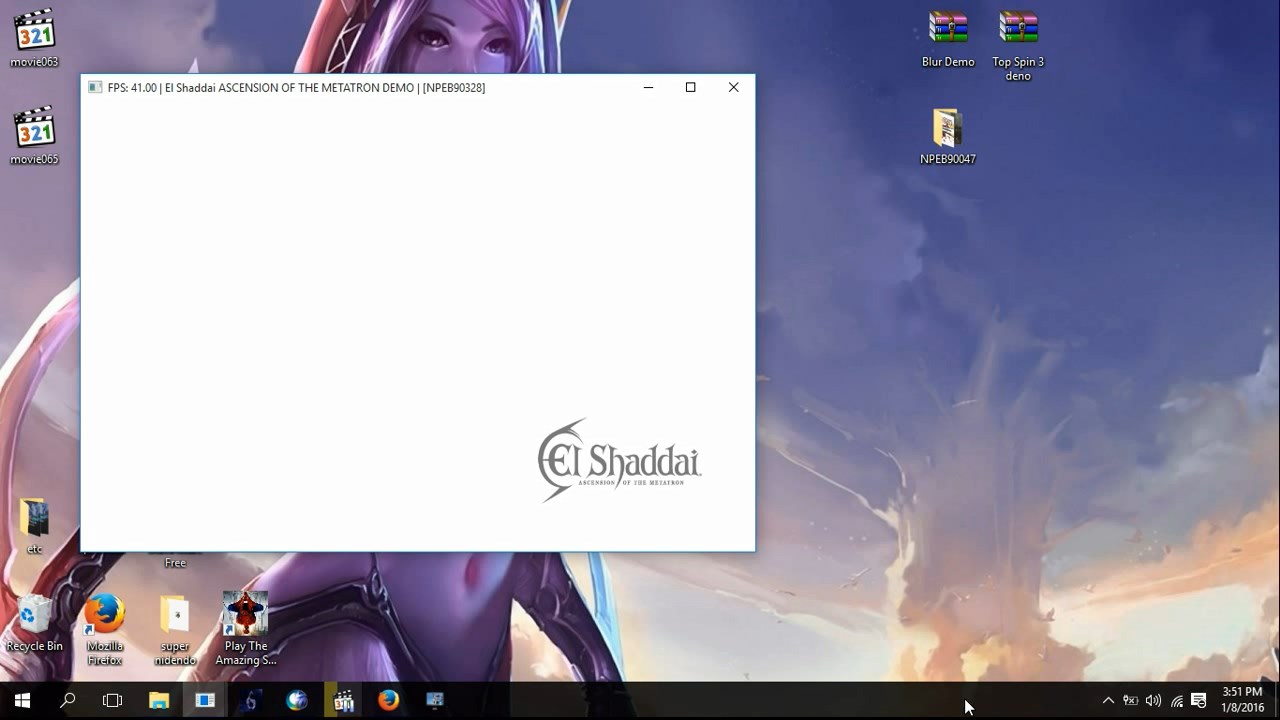Expand hidden system tray icons chevron
The width and height of the screenshot is (1280, 720).
click(x=1108, y=700)
